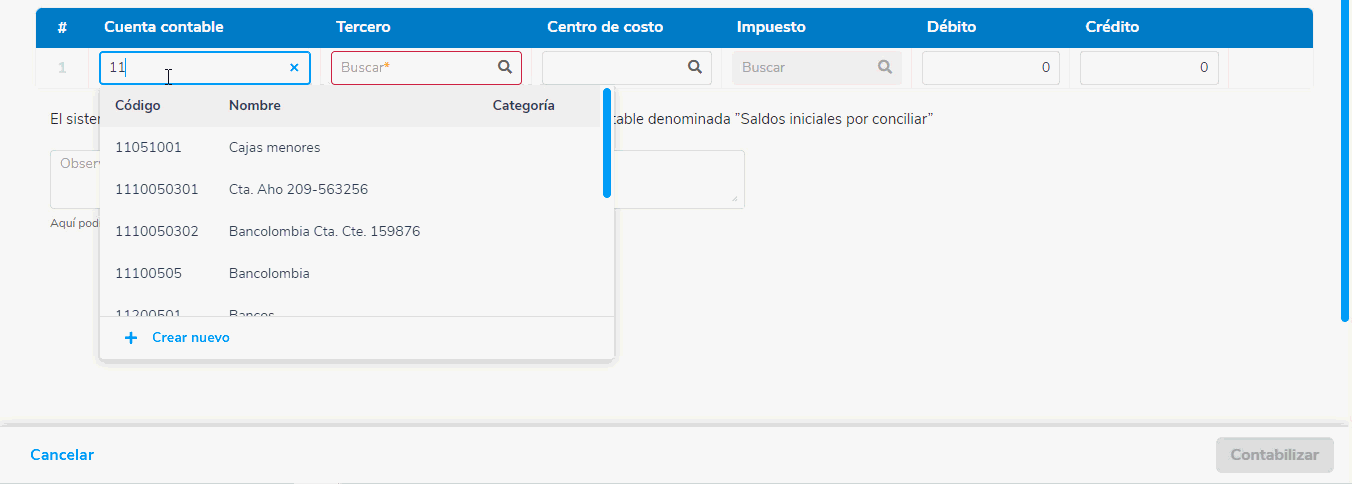Viewport: 1352px width, 484px height.
Task: Click the Tercero search magnifier icon
Action: 505,68
